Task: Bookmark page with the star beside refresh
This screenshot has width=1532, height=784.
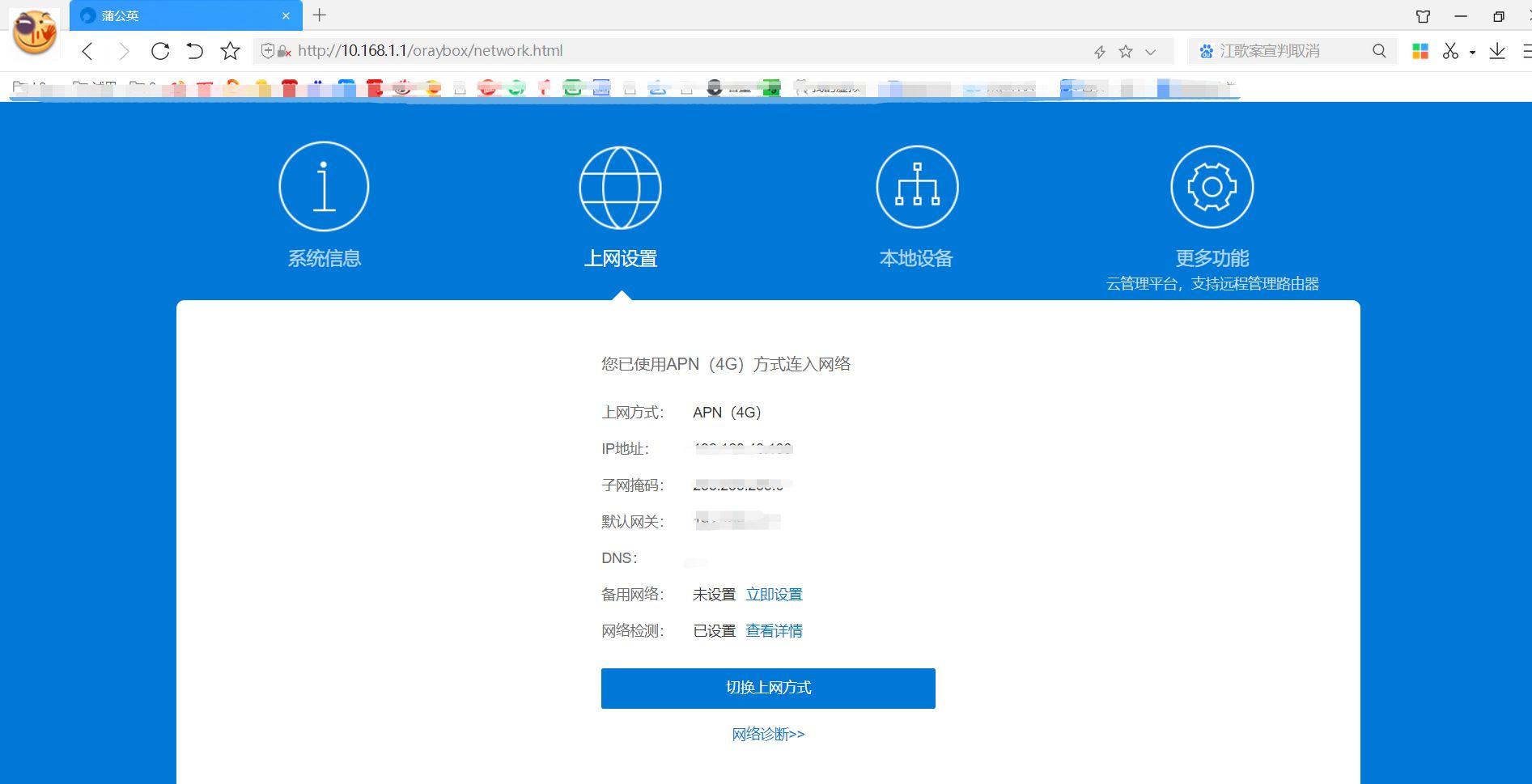Action: [x=230, y=51]
